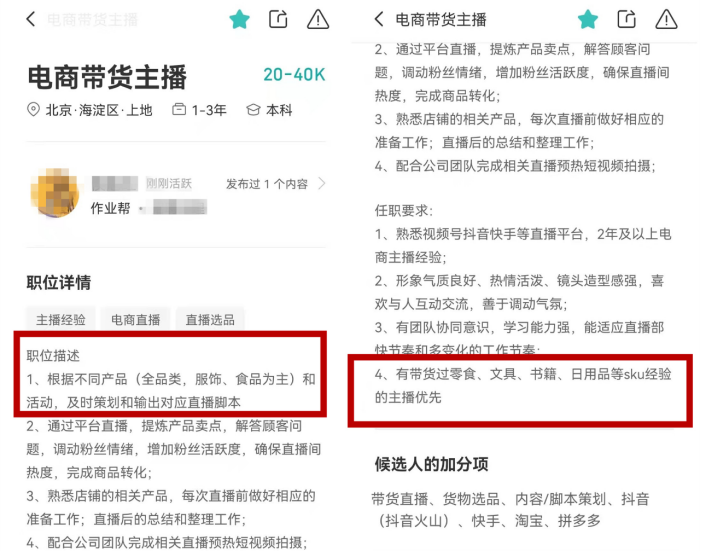Tap the location pin icon near 北京

(33, 110)
